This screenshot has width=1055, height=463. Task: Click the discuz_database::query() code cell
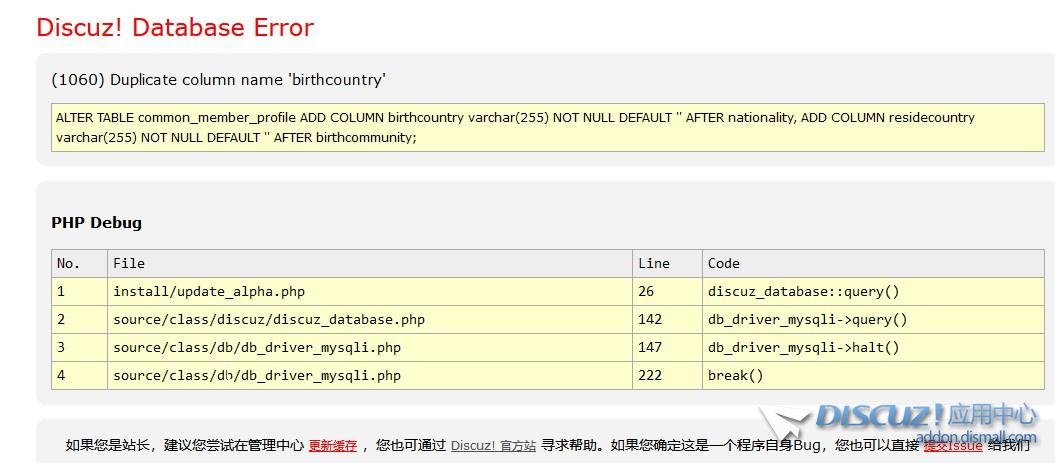point(873,291)
